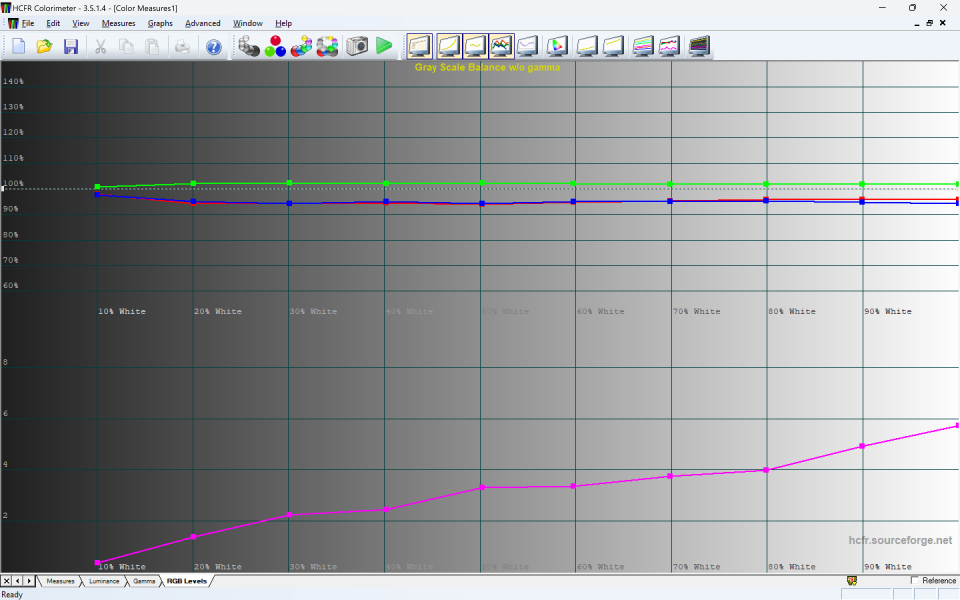Open a file with the folder icon
960x600 pixels.
click(44, 46)
